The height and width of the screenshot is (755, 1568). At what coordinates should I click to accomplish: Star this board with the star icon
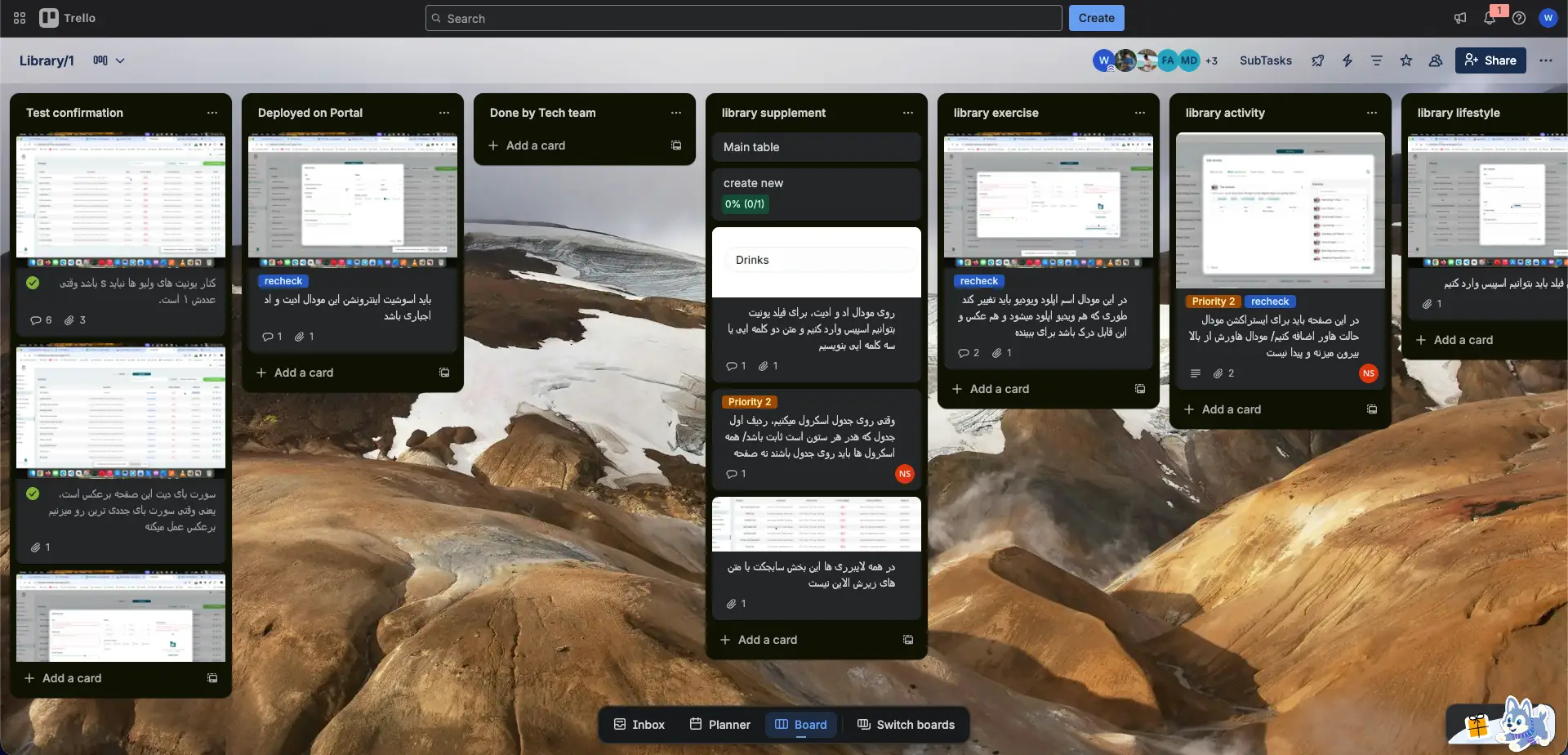tap(1406, 60)
